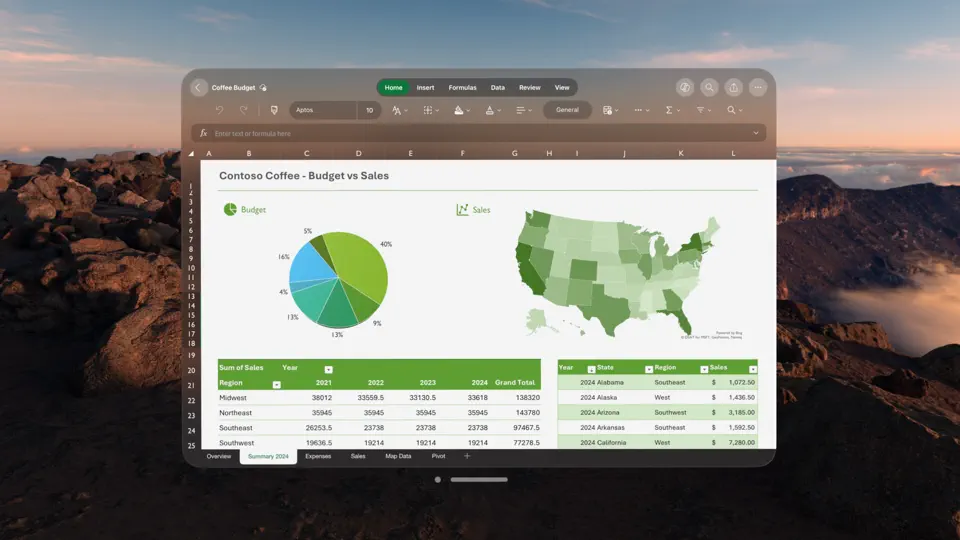Viewport: 960px width, 540px height.
Task: Toggle the Year pivot filter button
Action: click(x=328, y=369)
